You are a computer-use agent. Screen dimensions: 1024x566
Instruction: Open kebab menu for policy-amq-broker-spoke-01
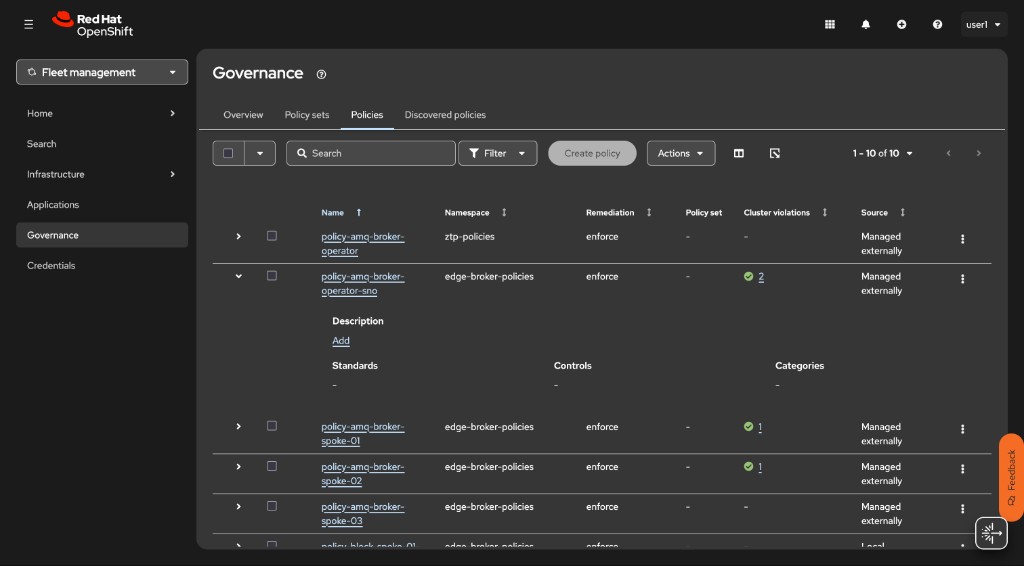point(962,430)
